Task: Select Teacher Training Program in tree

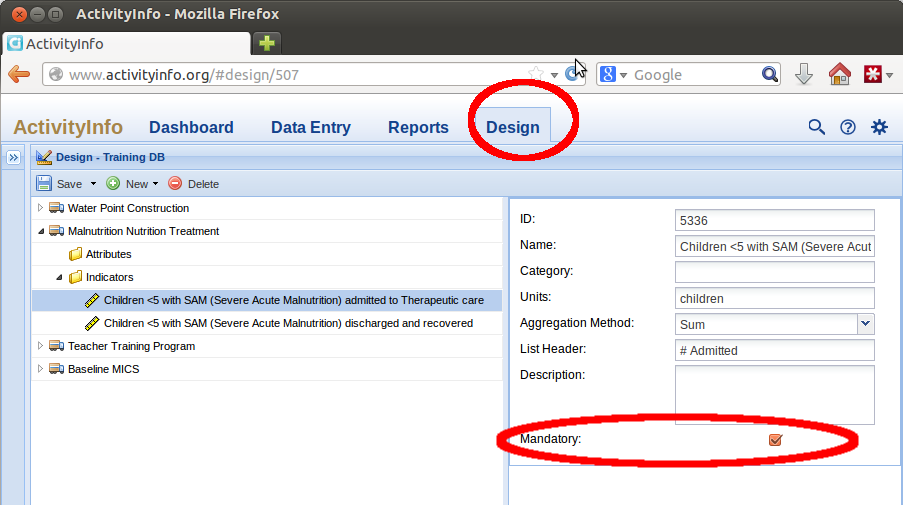Action: coord(267,346)
